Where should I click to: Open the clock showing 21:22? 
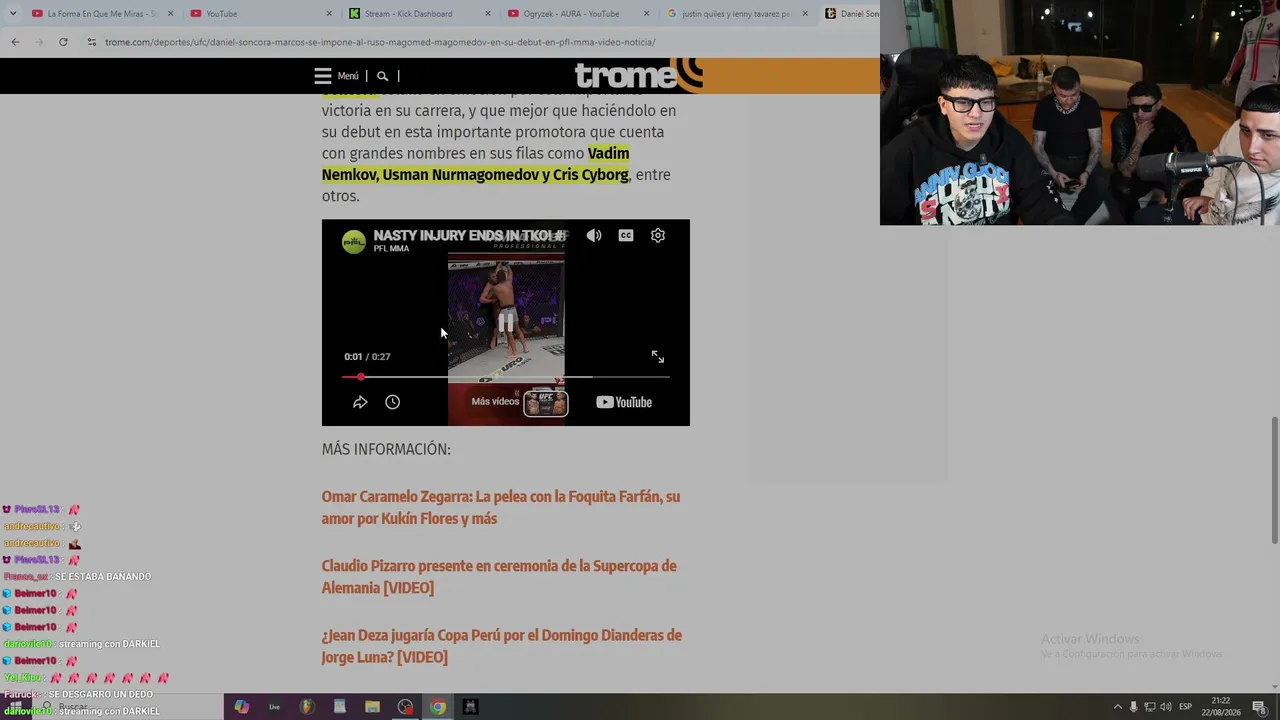click(x=1221, y=707)
